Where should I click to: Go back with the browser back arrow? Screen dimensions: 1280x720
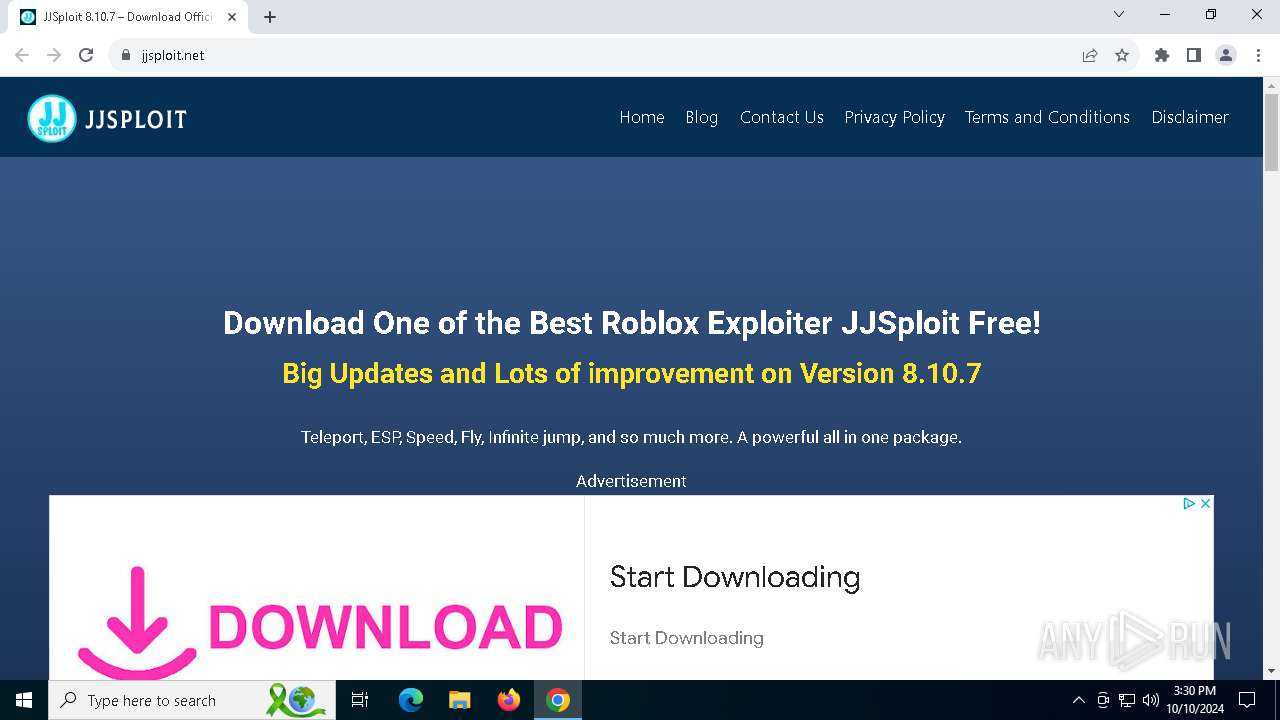pos(22,55)
